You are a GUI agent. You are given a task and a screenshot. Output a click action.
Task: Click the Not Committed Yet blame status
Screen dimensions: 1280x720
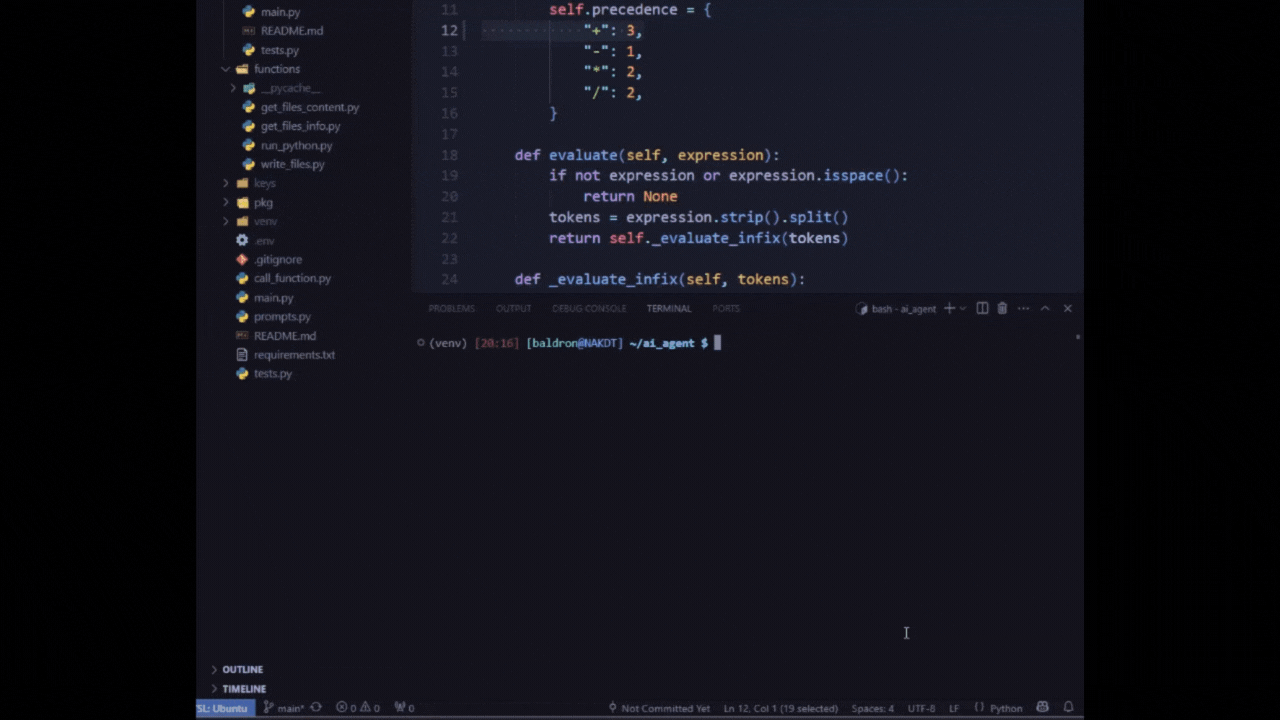point(659,708)
